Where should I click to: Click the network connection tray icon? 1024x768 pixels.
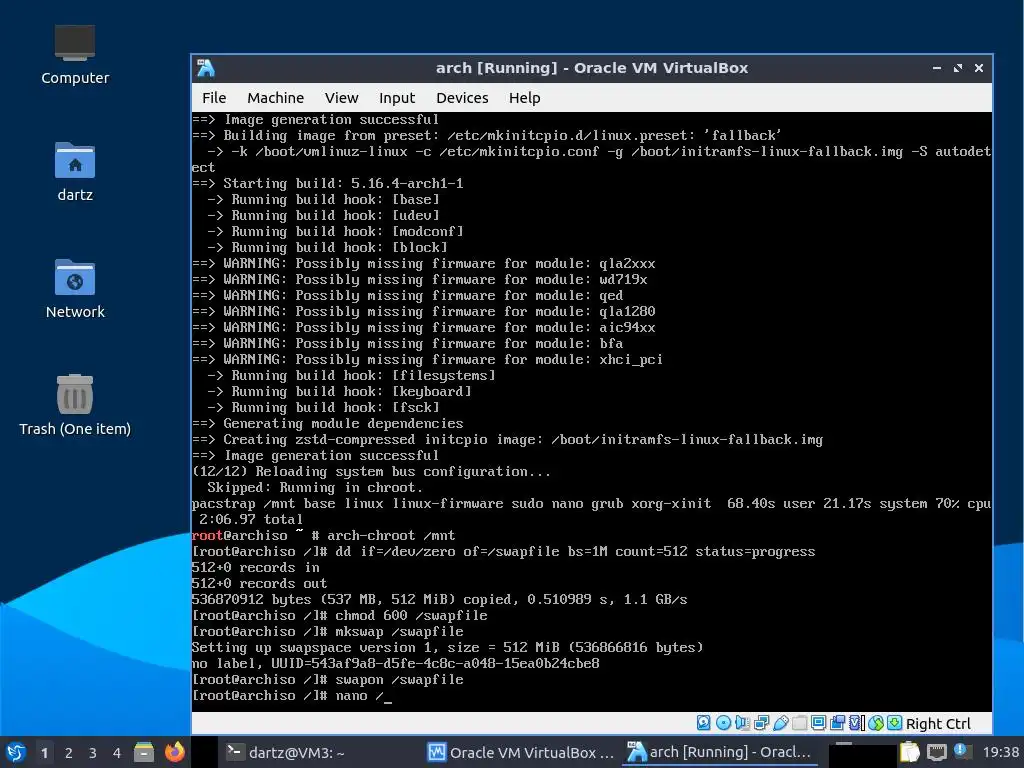[x=936, y=752]
